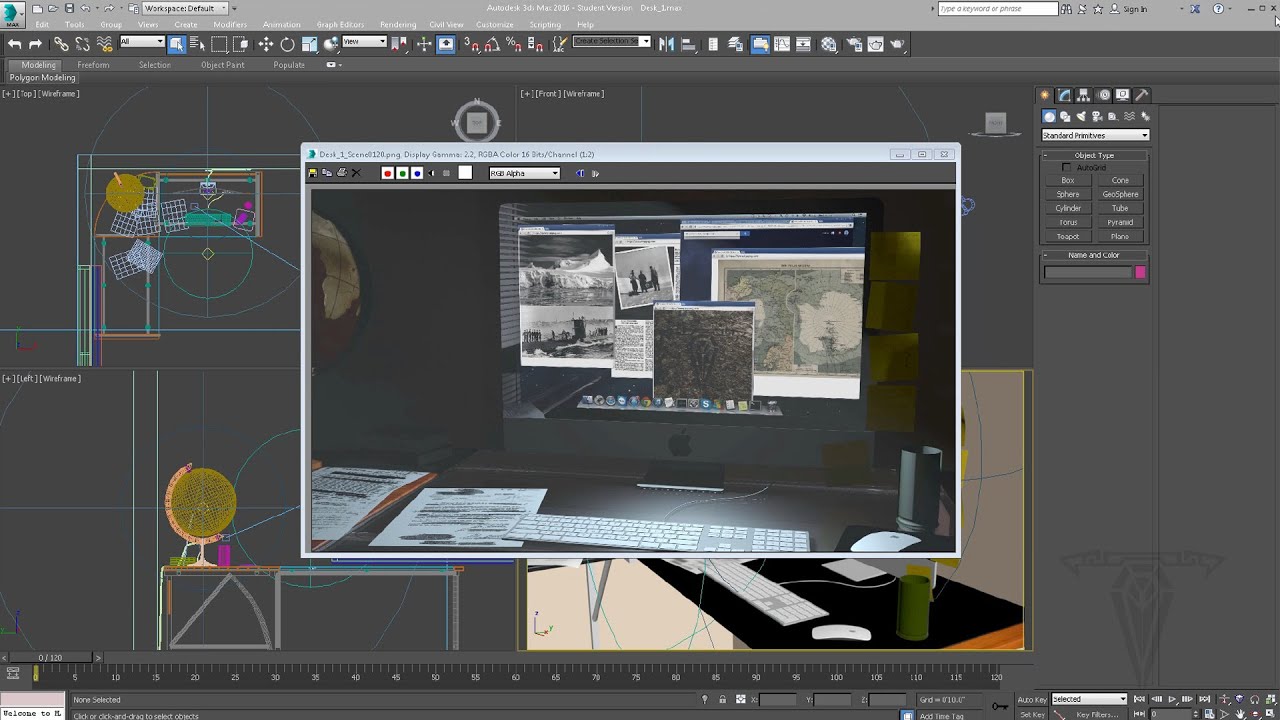Open Select by Name list
The height and width of the screenshot is (720, 1280).
tap(196, 44)
